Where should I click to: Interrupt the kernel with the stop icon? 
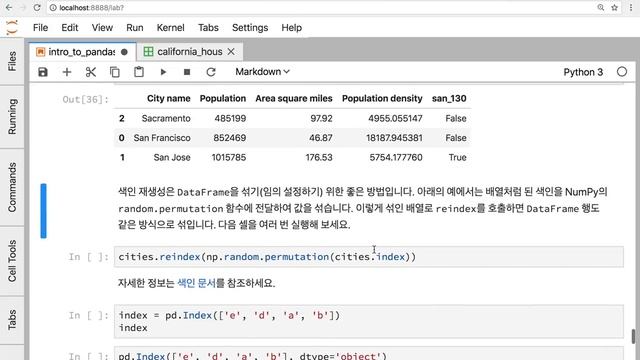tap(187, 72)
